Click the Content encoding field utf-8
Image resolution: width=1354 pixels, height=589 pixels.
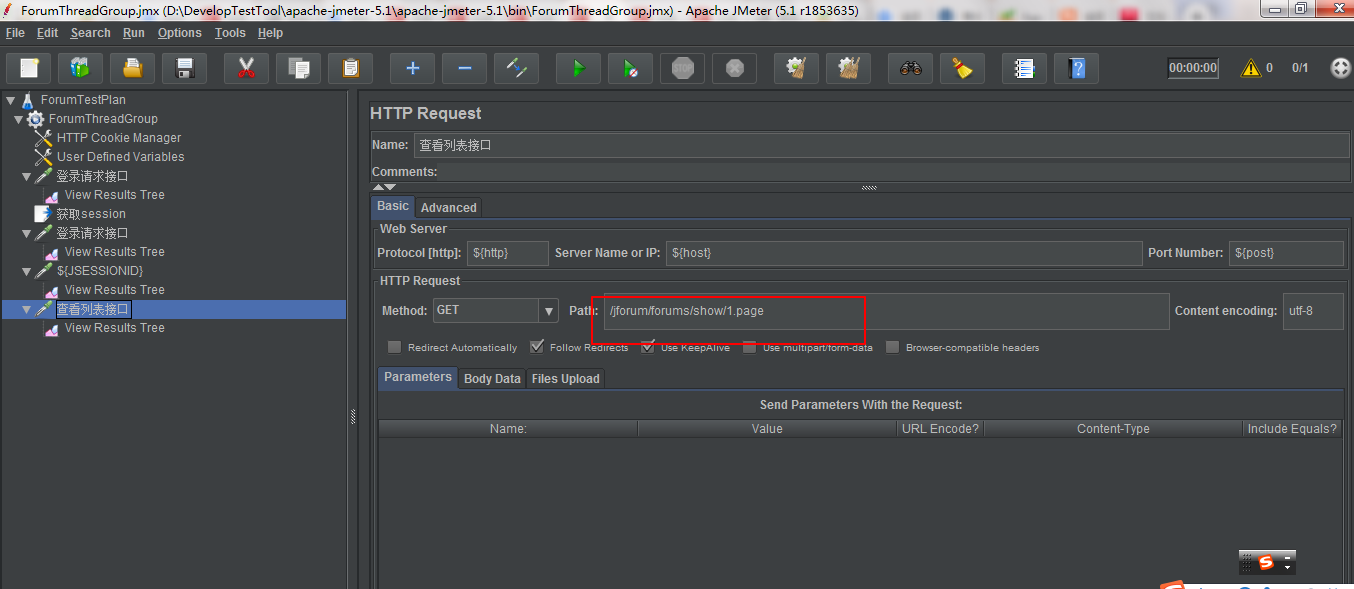(1313, 311)
